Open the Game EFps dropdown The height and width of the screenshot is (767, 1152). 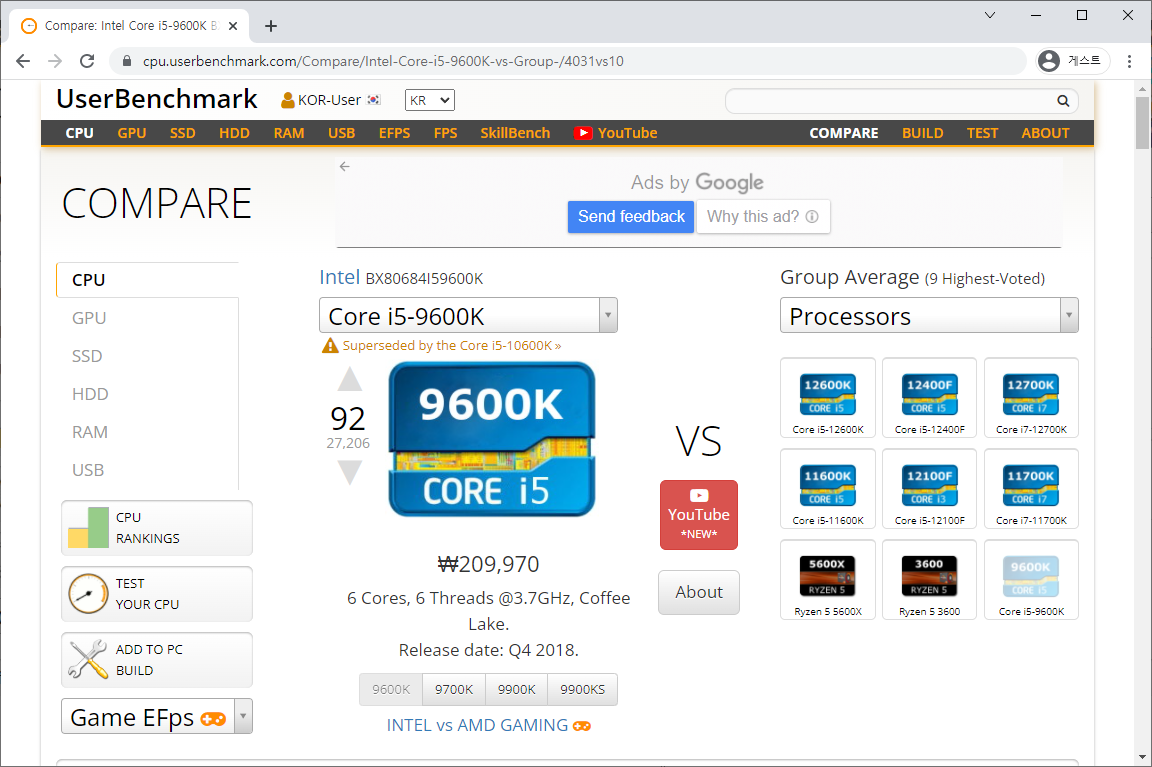point(156,716)
